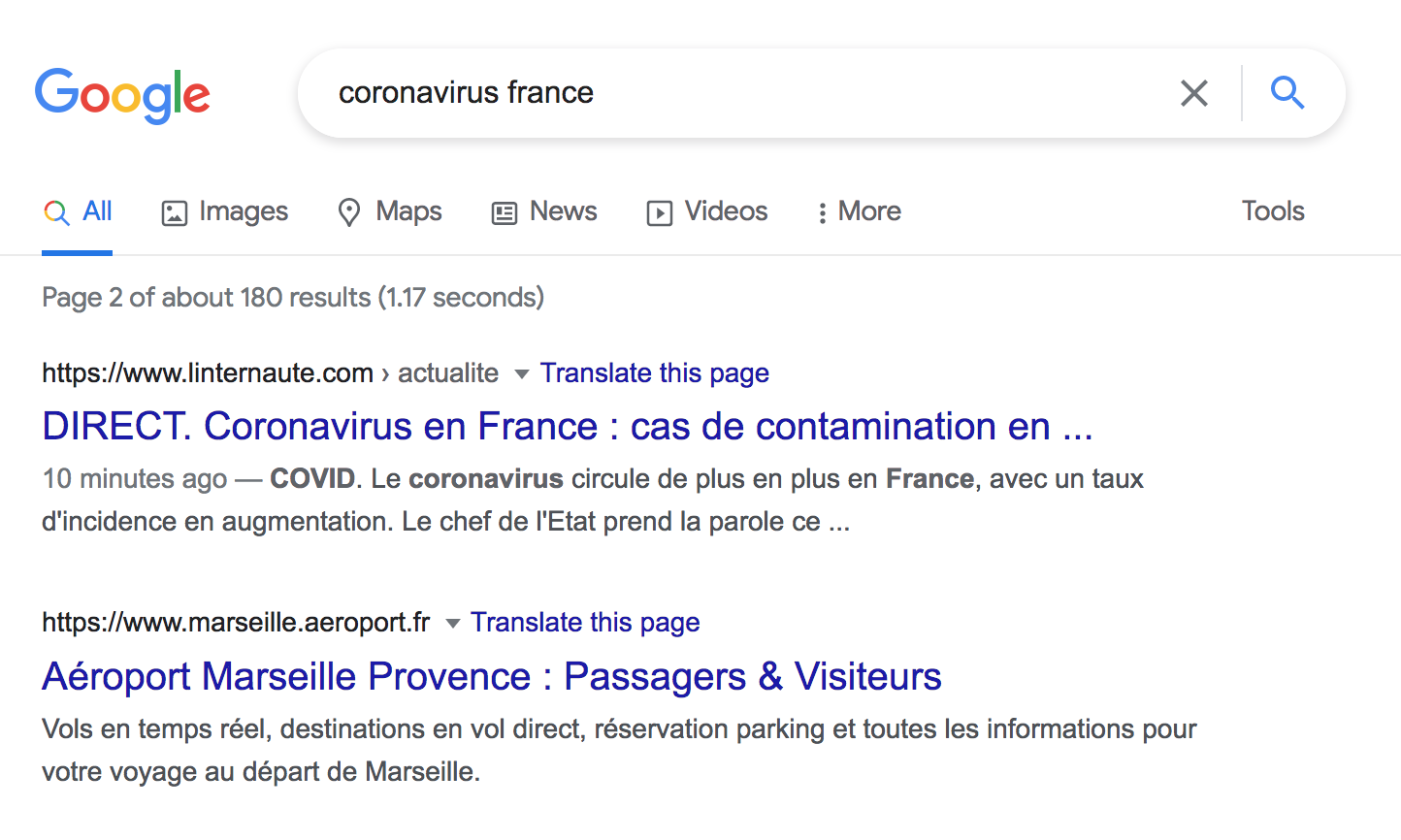Click into the coronavirus france search field
Viewport: 1401px width, 840px height.
pos(737,93)
